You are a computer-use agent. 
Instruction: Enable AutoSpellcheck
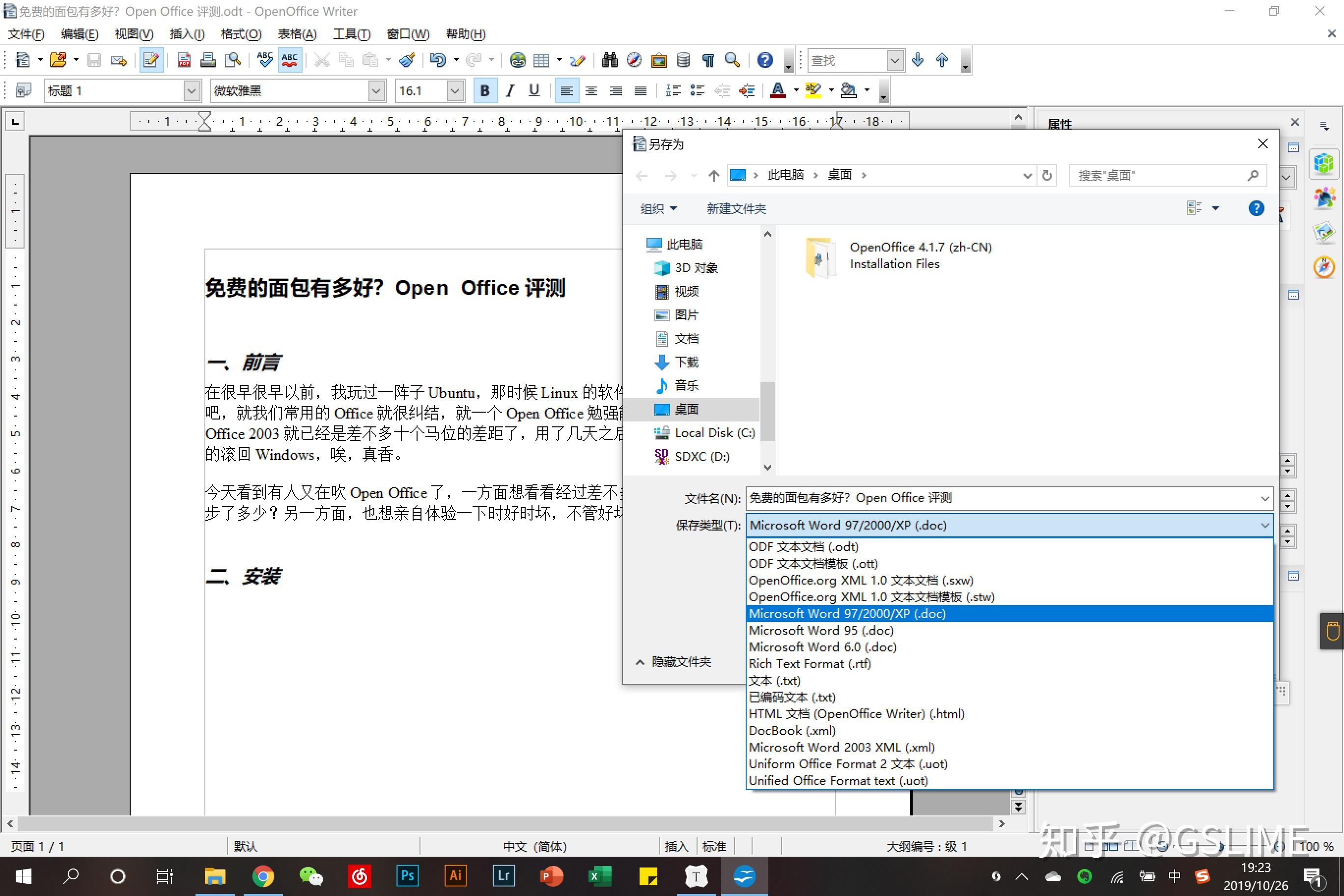click(290, 59)
